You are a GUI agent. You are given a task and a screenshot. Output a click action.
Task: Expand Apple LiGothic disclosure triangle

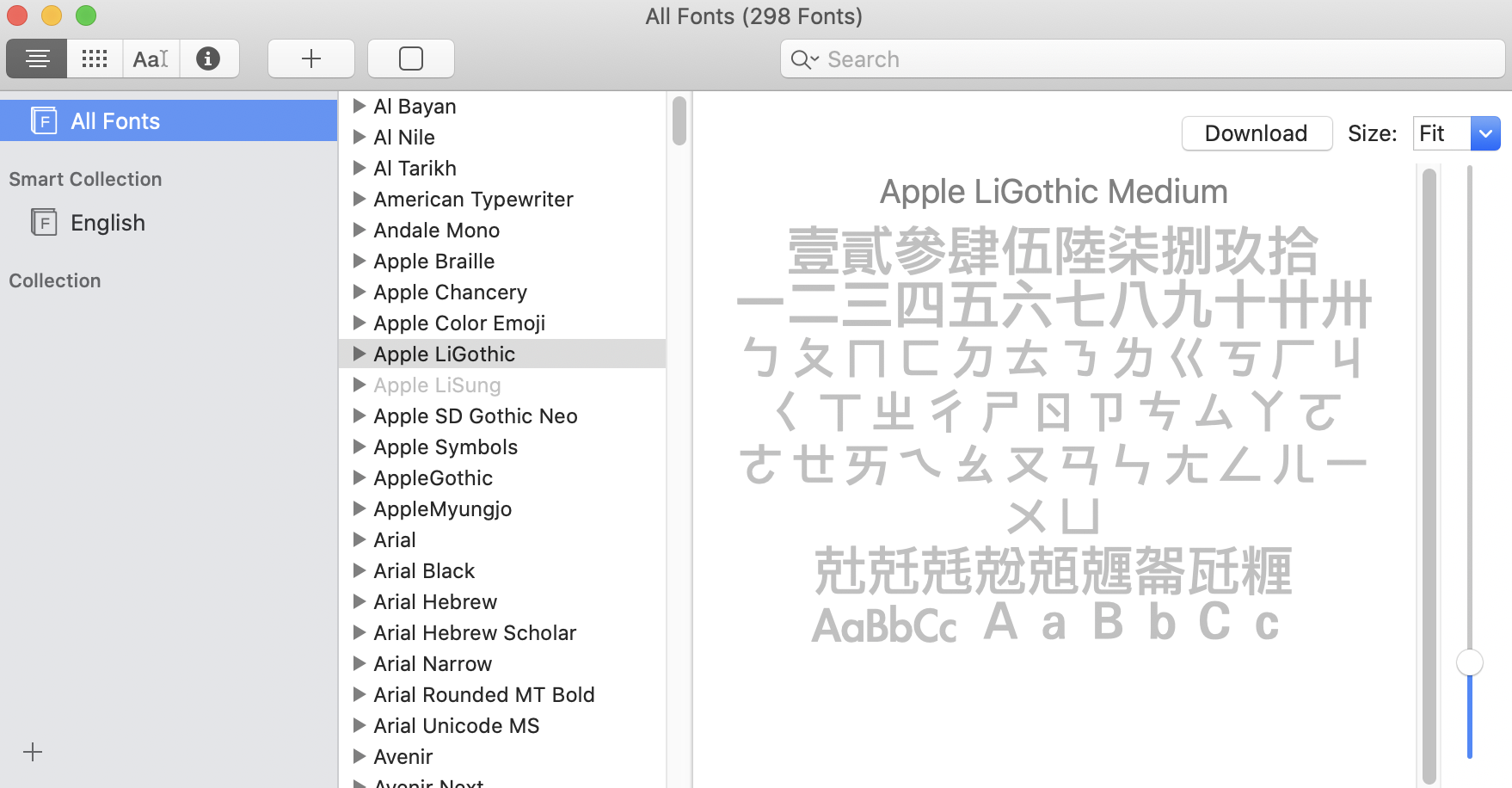pos(360,354)
